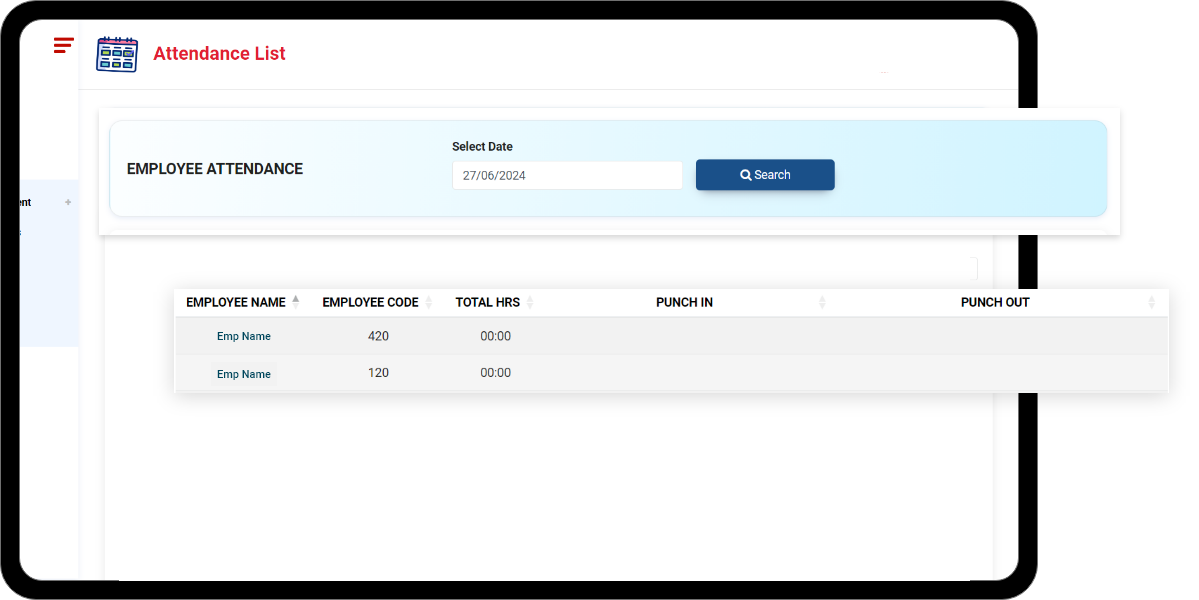Image resolution: width=1199 pixels, height=600 pixels.
Task: Click the Search button
Action: click(x=765, y=175)
